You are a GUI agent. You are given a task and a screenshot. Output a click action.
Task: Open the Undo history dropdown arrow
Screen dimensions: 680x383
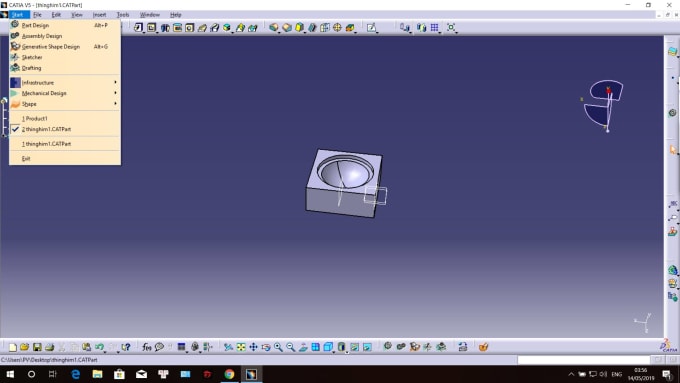click(x=105, y=351)
